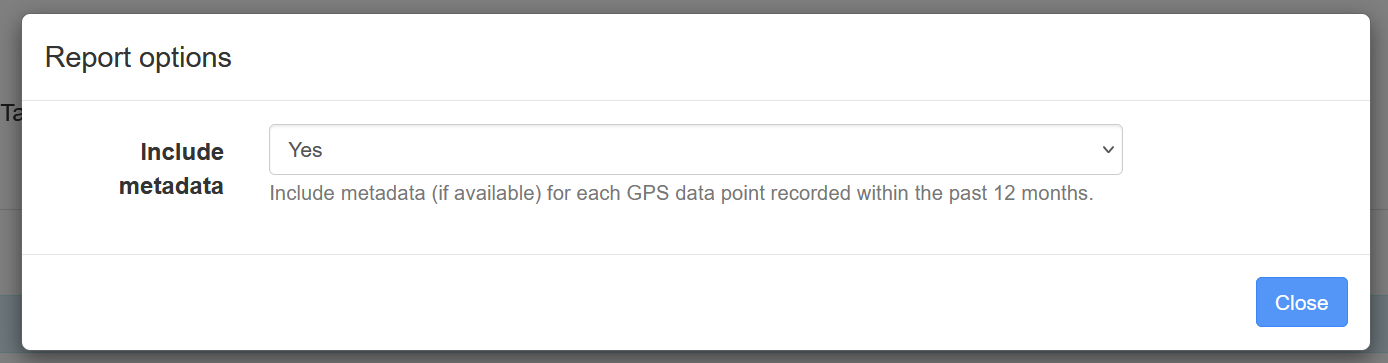1388x363 pixels.
Task: Click empty footer area left of Close
Action: [640, 302]
